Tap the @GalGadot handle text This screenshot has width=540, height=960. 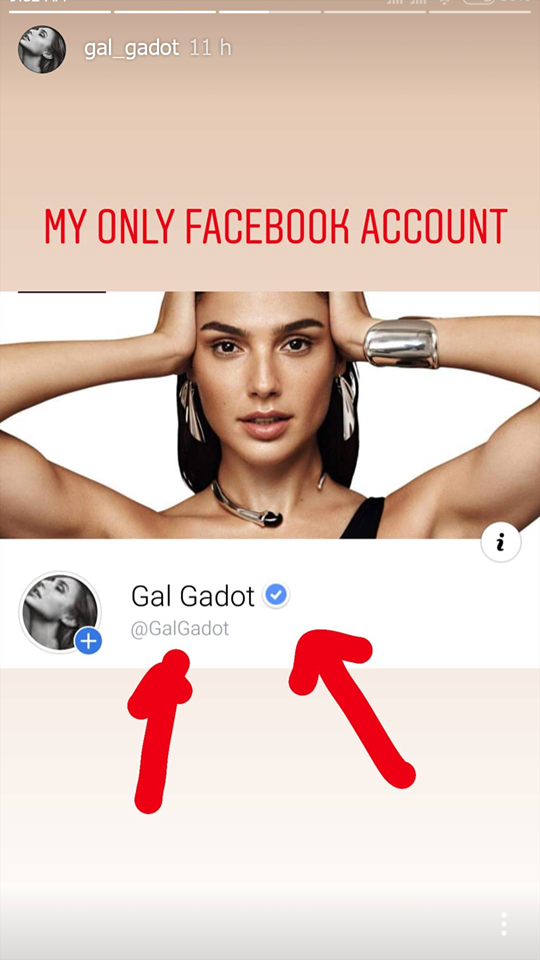point(180,629)
